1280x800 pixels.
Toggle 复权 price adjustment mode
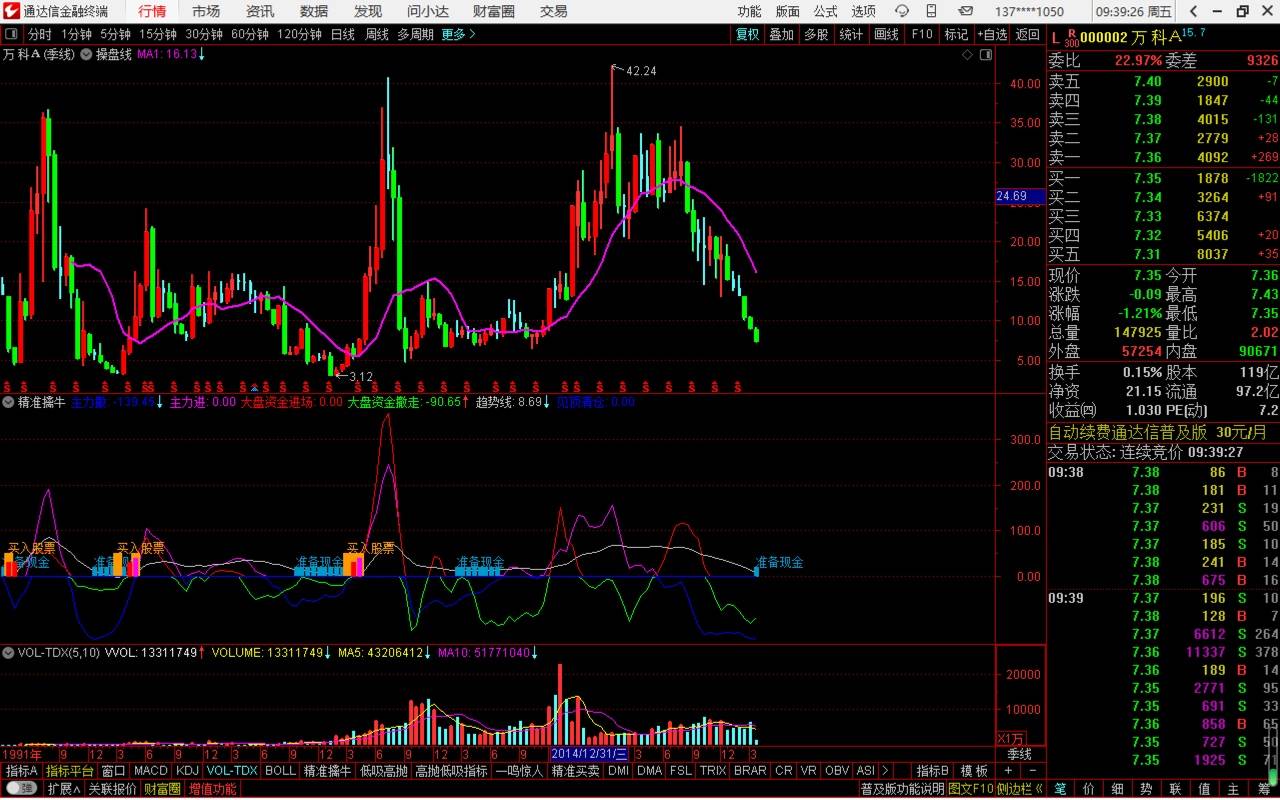pos(748,34)
